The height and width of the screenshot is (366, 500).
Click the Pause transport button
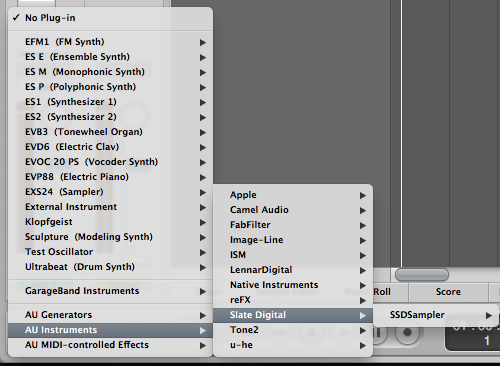pos(379,332)
